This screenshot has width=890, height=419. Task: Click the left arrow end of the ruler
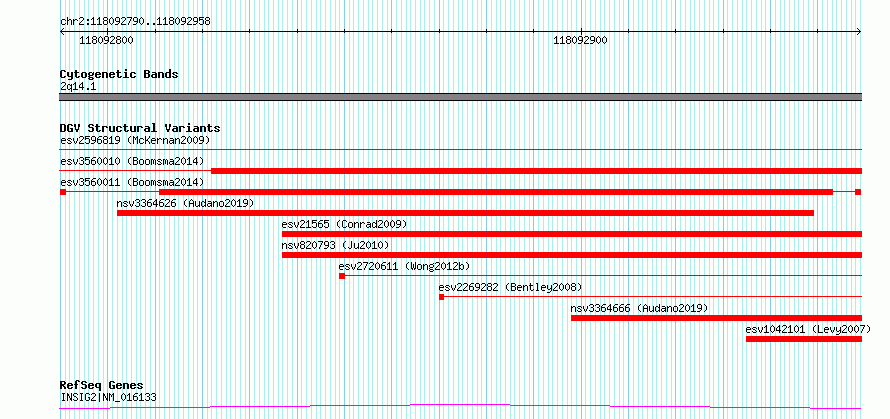[62, 31]
